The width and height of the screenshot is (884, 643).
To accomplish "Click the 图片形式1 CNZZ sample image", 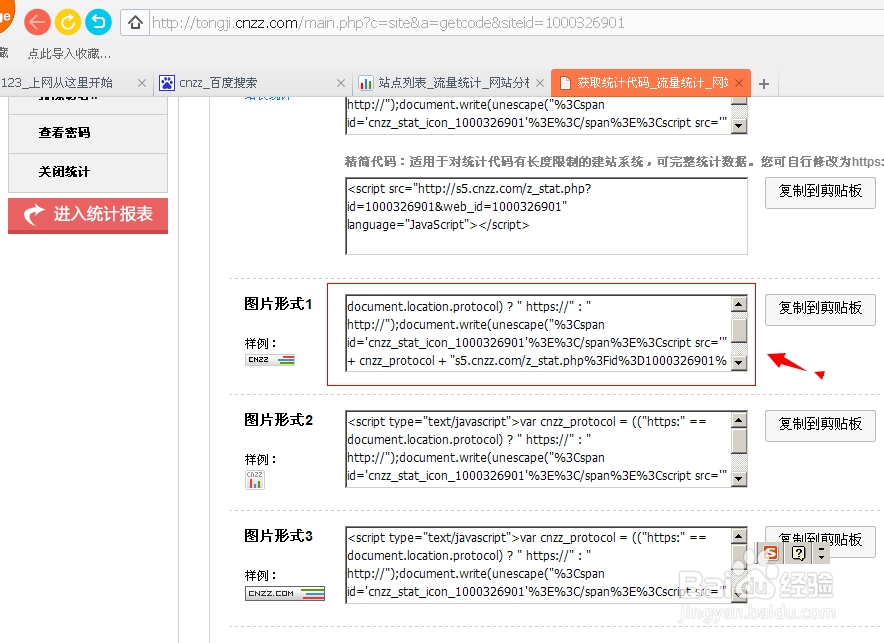I will tap(270, 360).
